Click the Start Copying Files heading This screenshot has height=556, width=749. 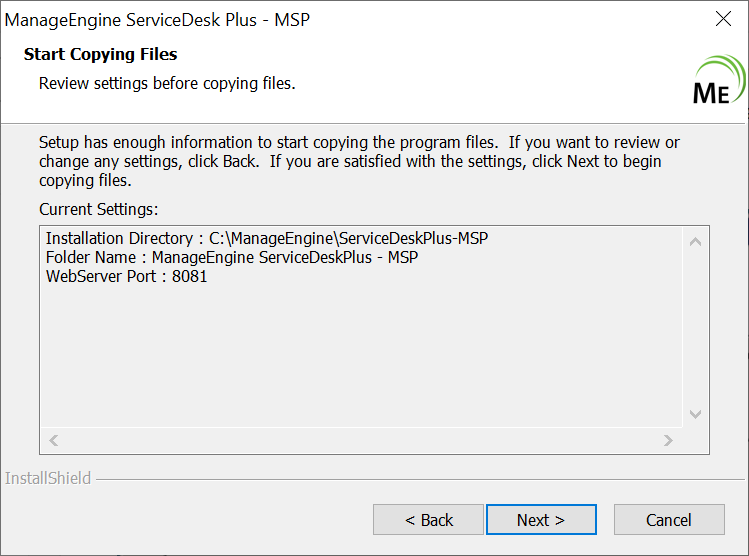100,54
